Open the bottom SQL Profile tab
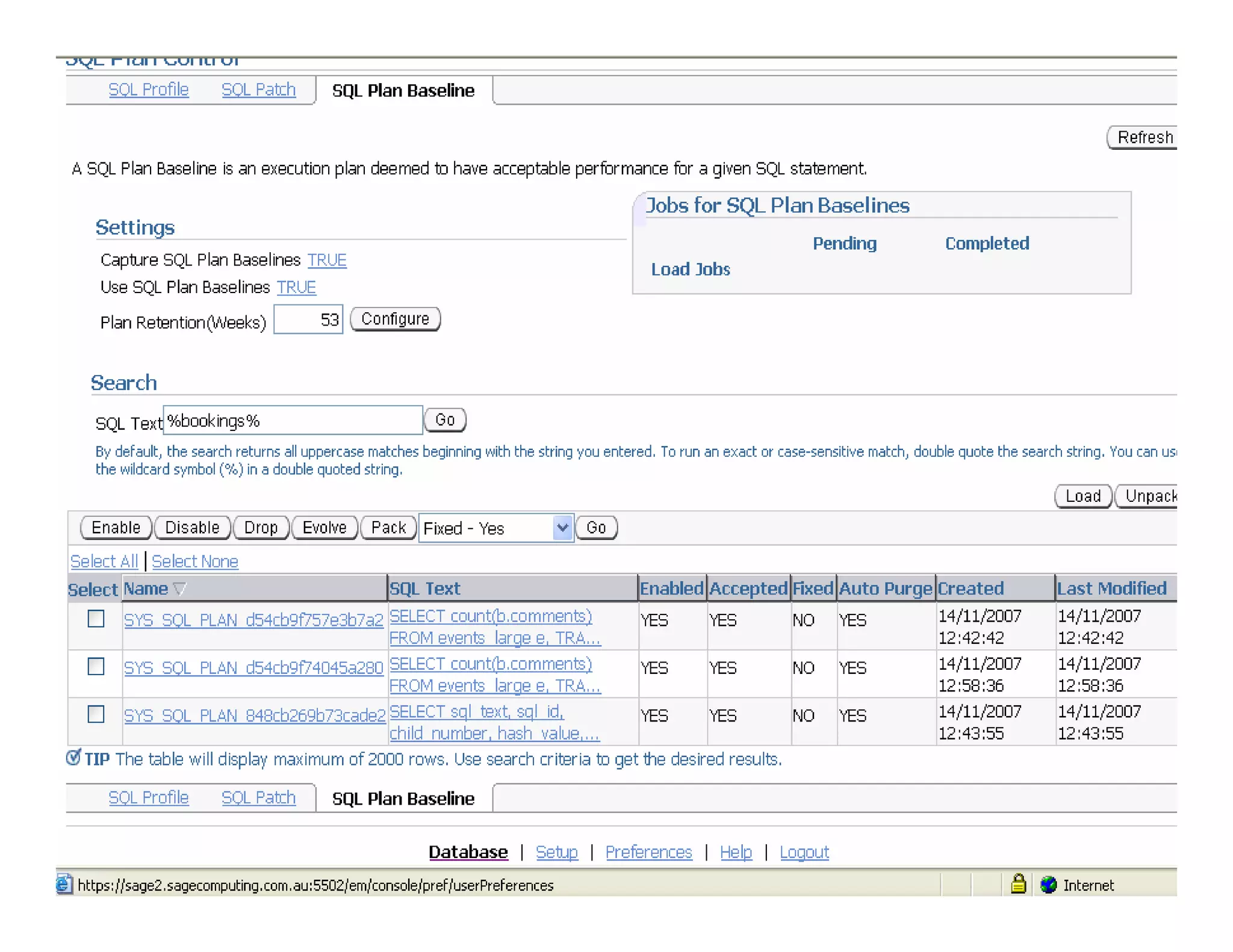 pos(149,797)
